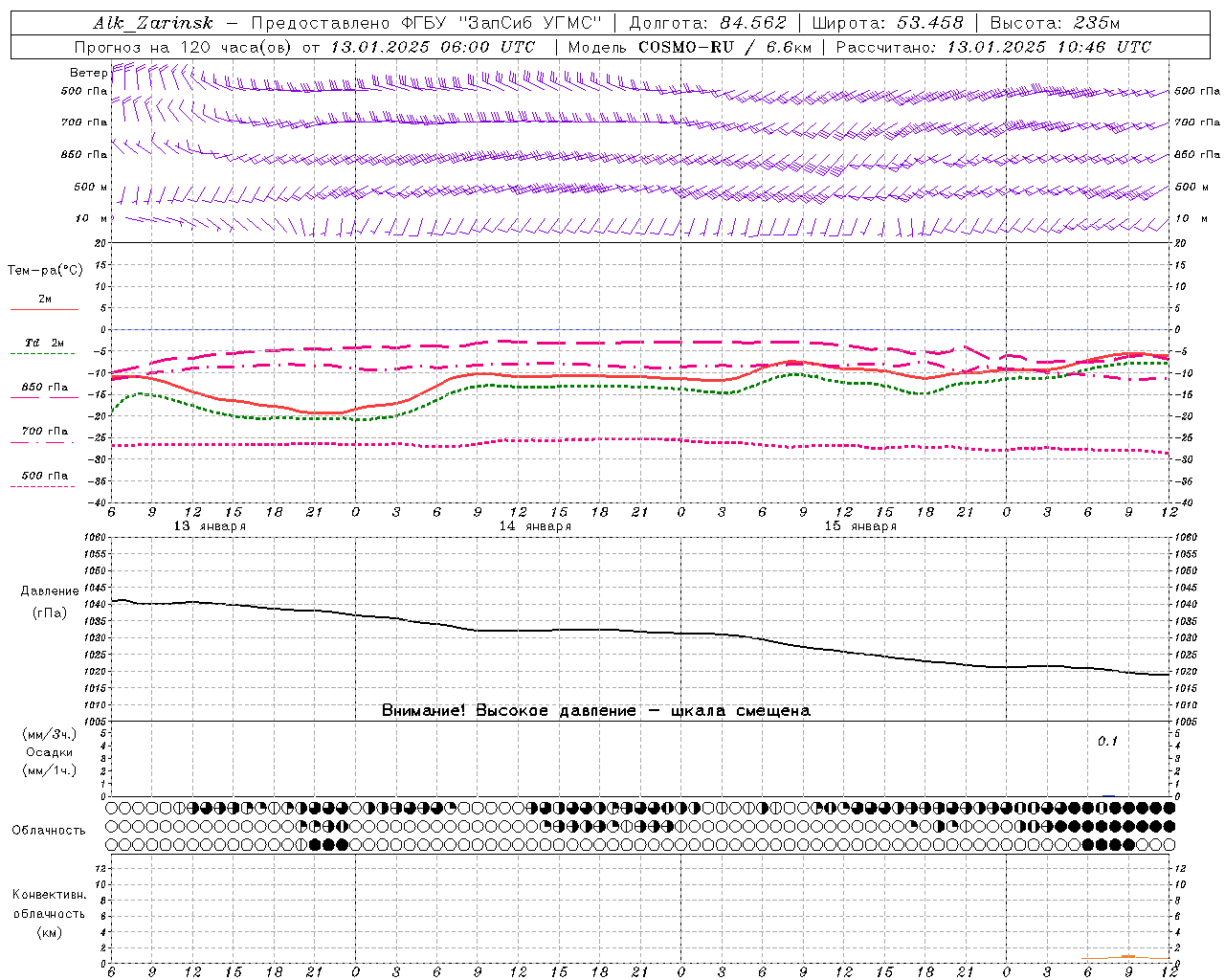Click the 15 января date label
This screenshot has height=980, width=1225.
click(860, 526)
